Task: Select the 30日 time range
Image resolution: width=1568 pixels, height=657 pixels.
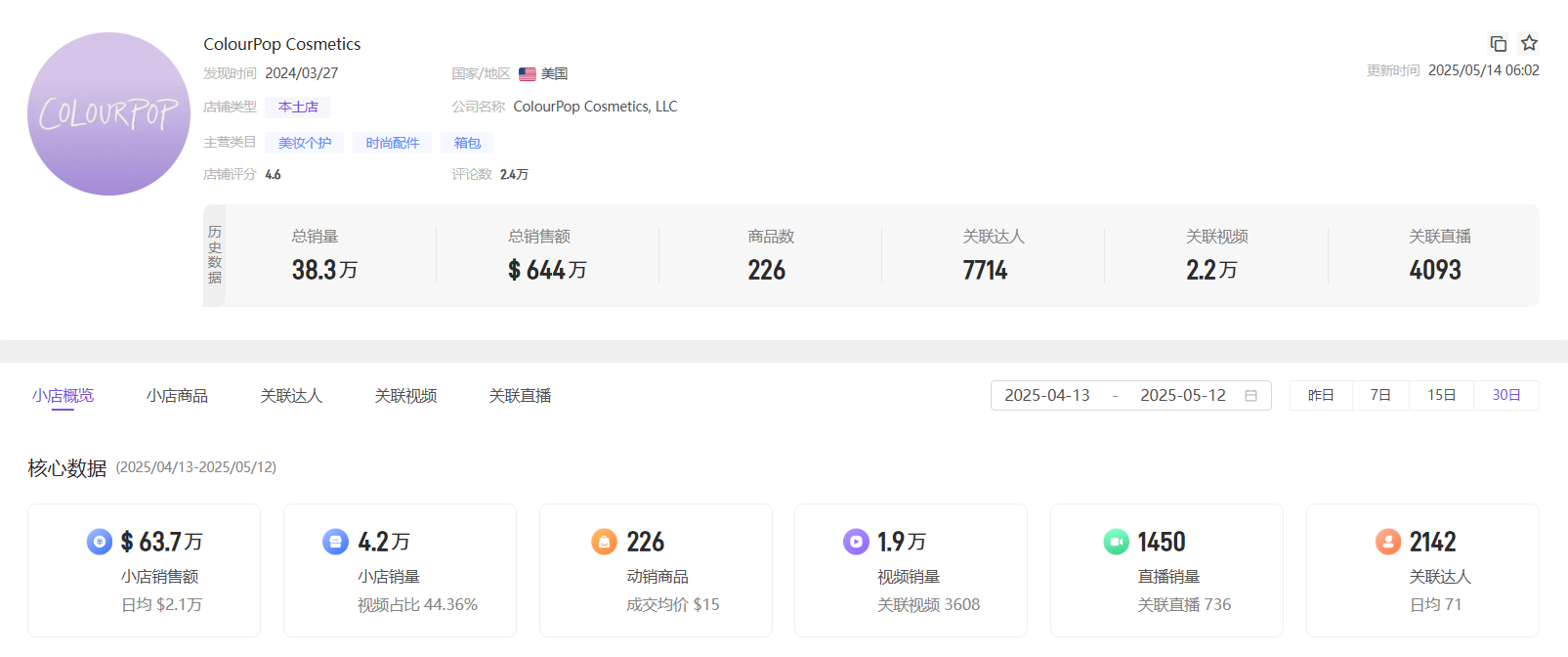Action: click(1506, 395)
